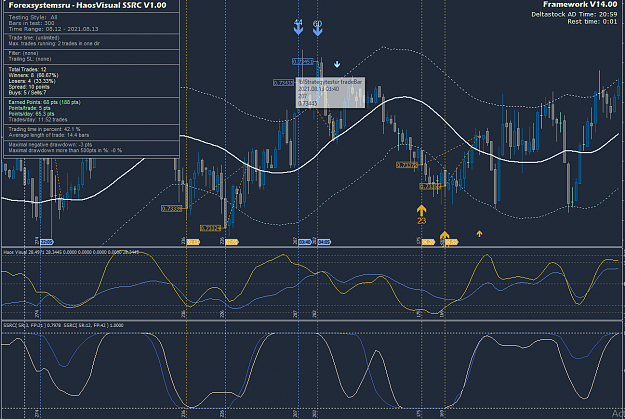625x419 pixels.
Task: Click the 'Time Range' line in stats panel
Action: [53, 29]
